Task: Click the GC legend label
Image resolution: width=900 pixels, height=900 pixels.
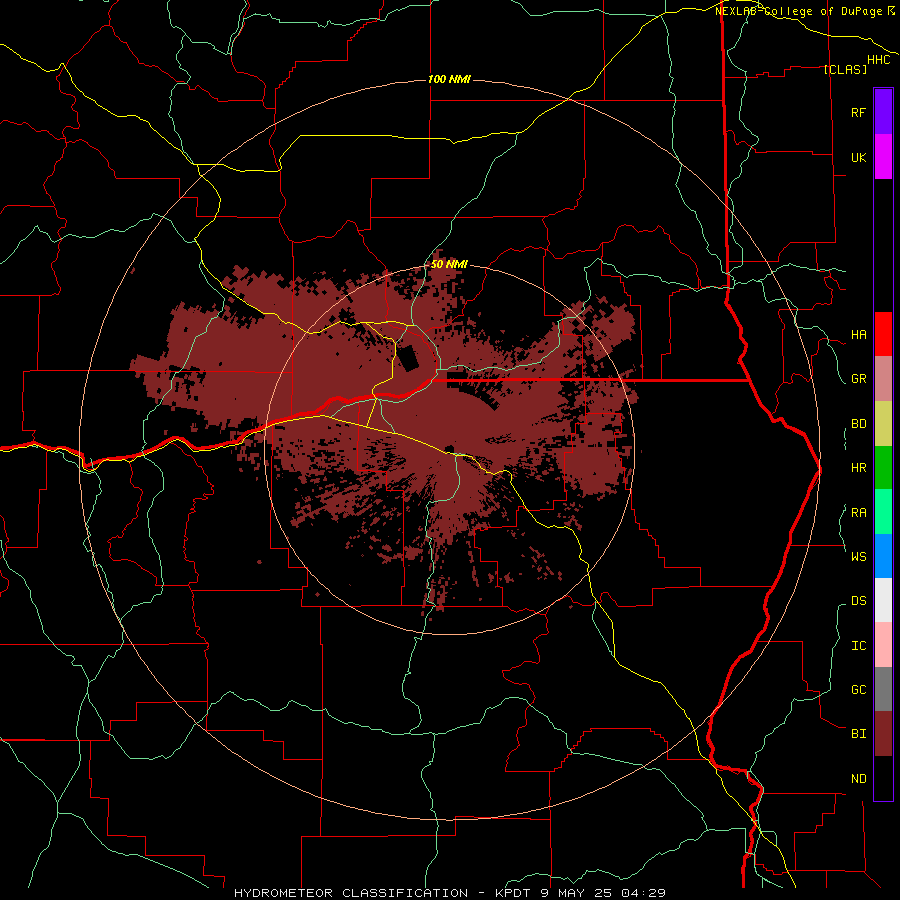Action: coord(858,690)
